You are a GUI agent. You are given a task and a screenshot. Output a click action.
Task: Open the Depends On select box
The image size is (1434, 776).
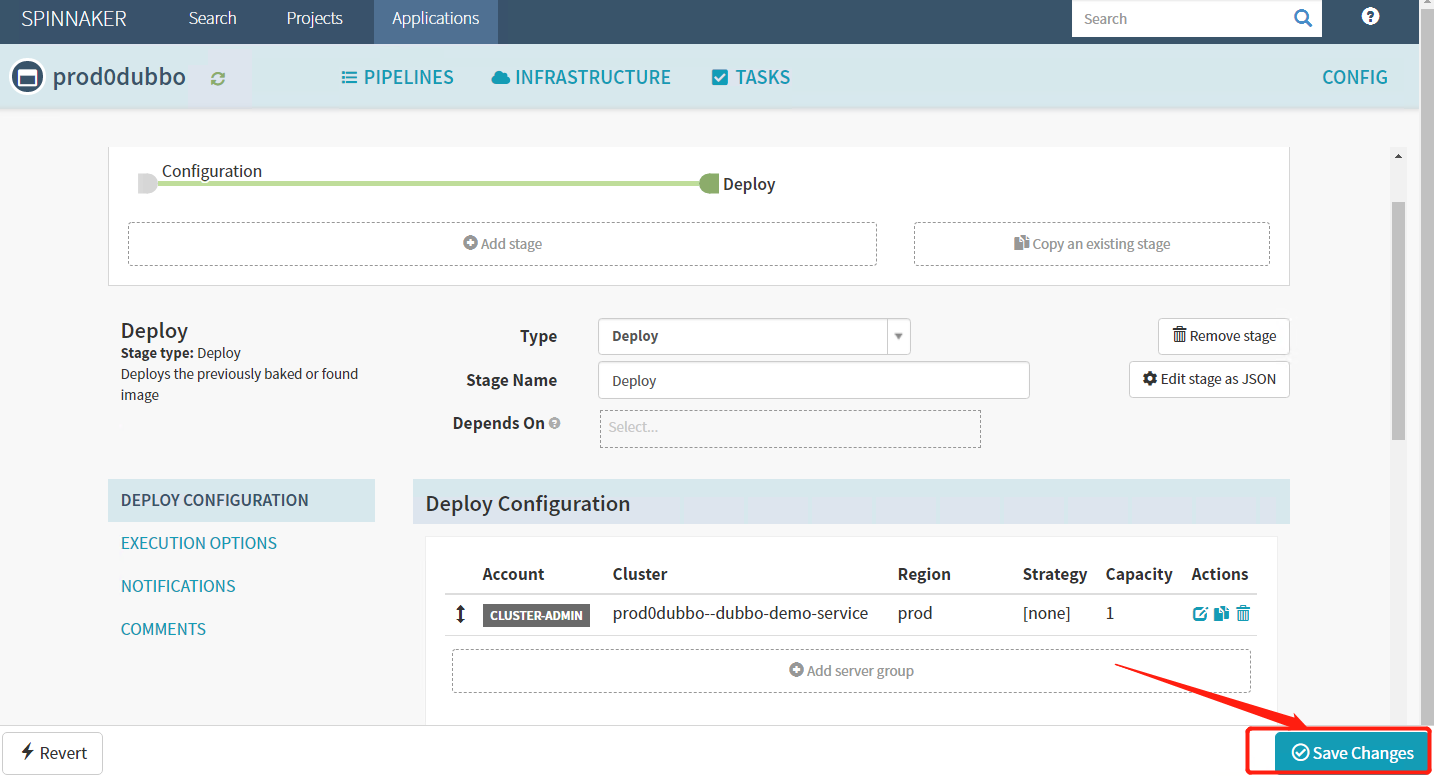coord(789,428)
